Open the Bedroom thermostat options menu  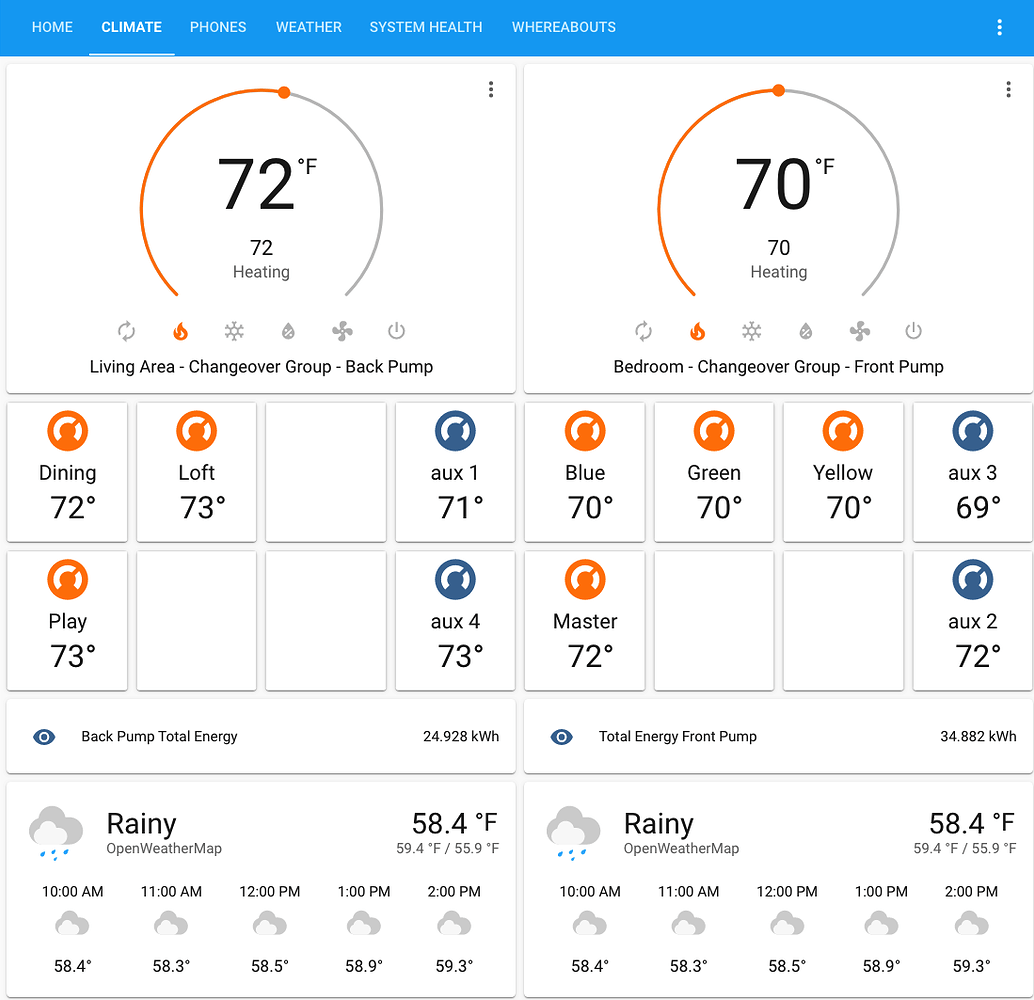(x=1008, y=89)
